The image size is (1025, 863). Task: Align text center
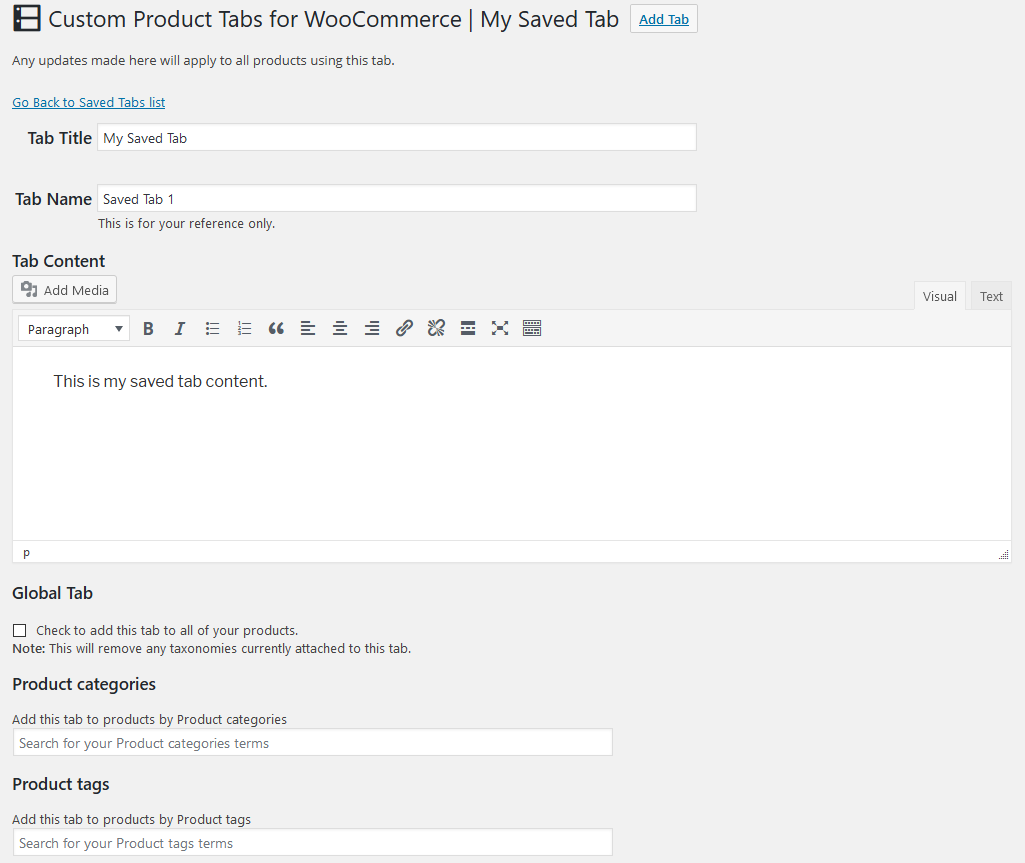point(340,328)
